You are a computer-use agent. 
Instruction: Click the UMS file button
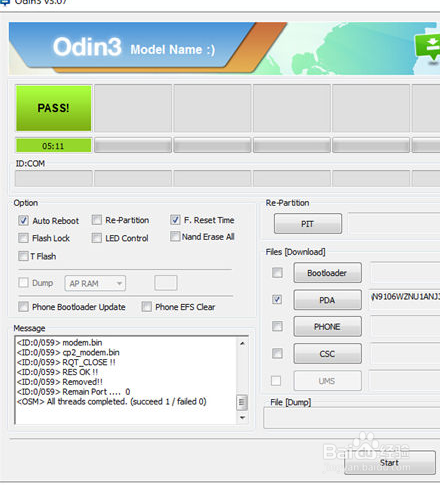tap(327, 381)
